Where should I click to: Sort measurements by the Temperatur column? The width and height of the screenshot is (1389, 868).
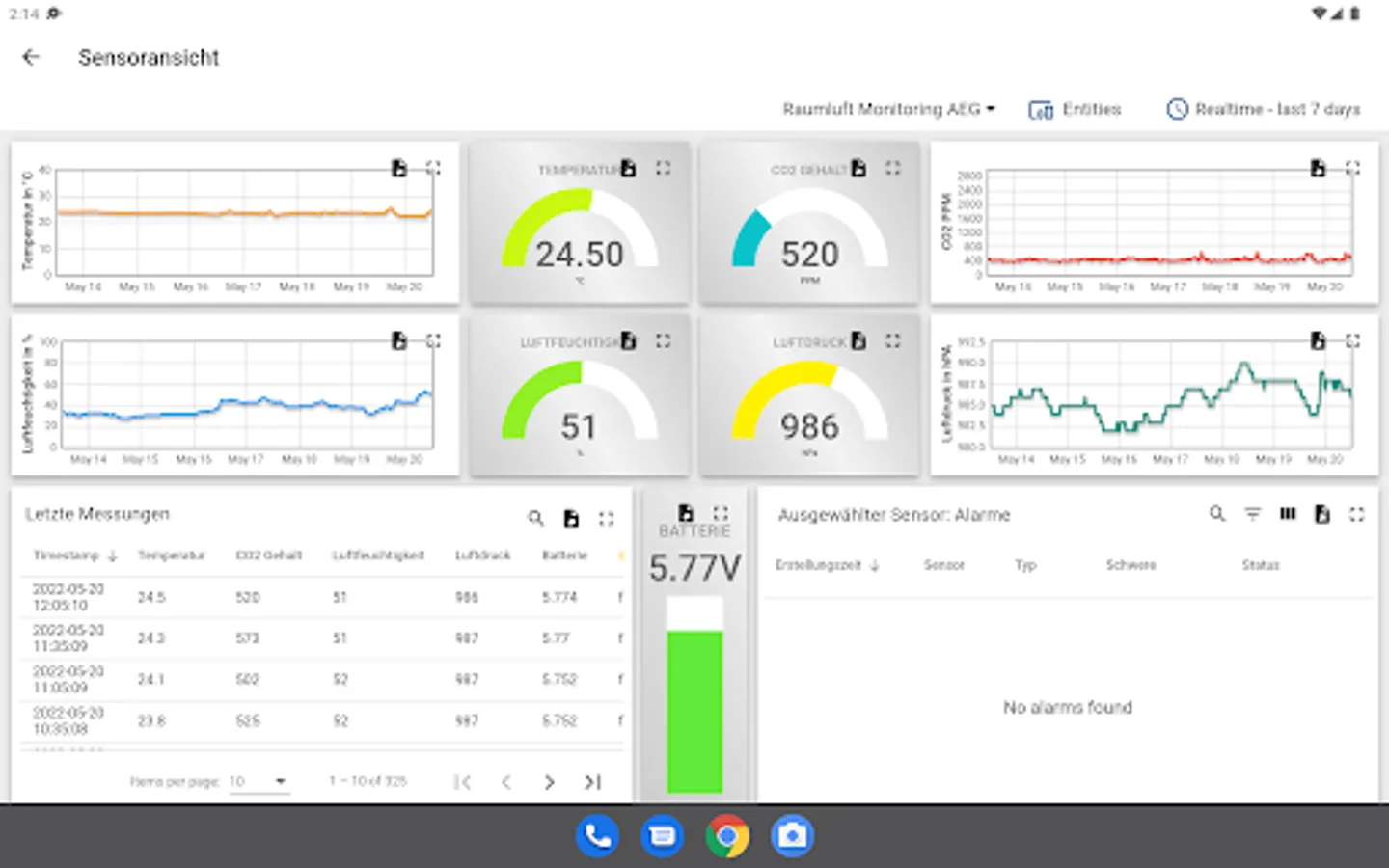point(172,556)
